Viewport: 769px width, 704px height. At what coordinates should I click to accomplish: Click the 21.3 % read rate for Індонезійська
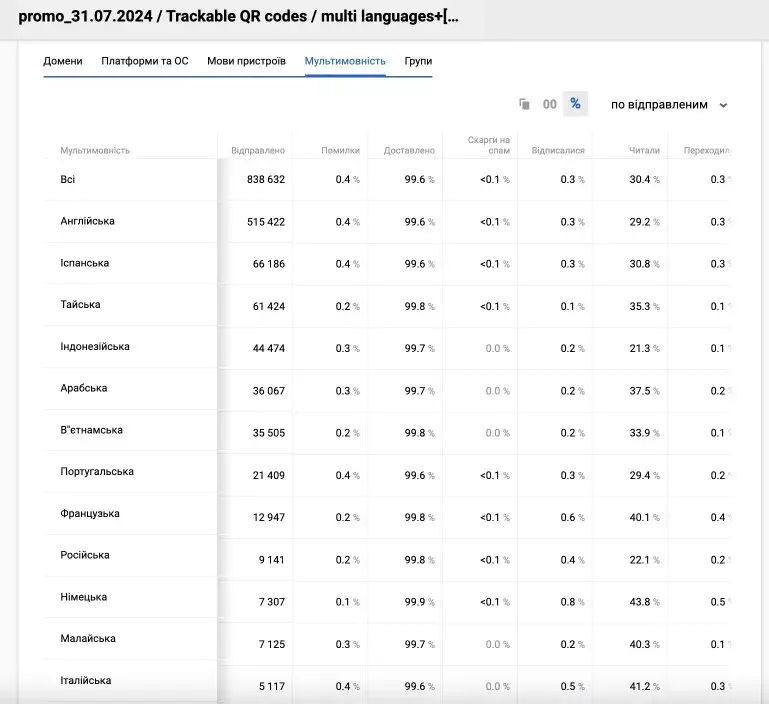tap(644, 348)
